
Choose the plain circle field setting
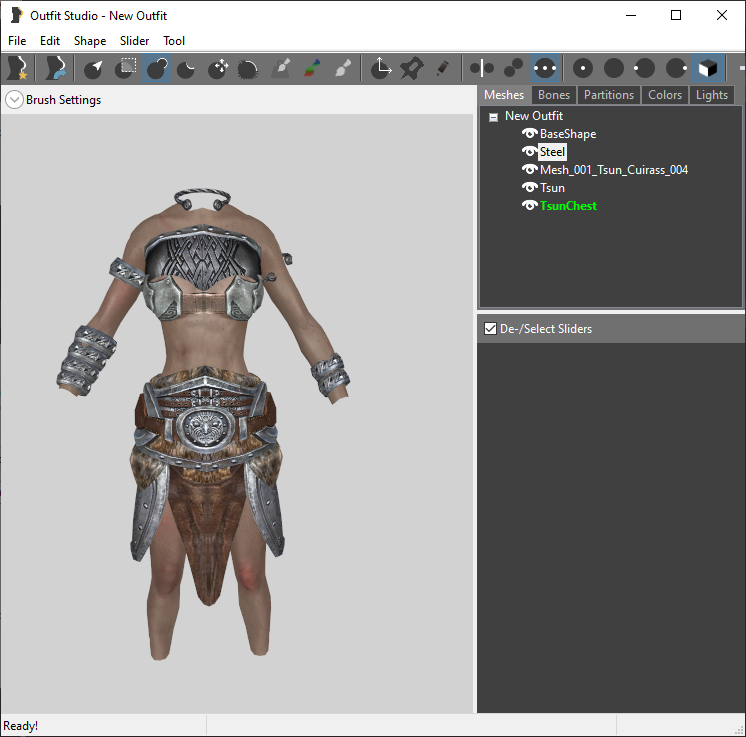(x=614, y=68)
